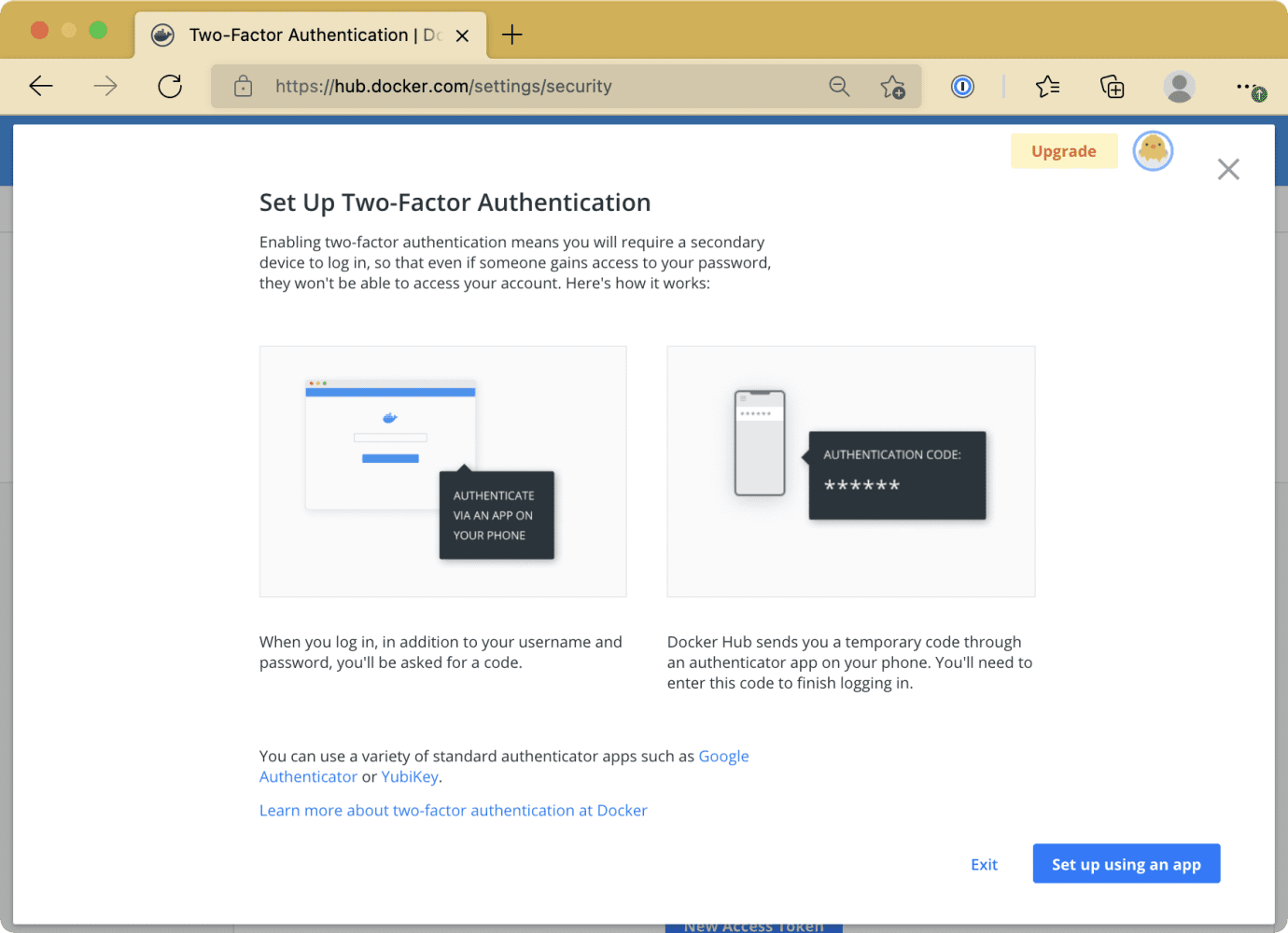The height and width of the screenshot is (933, 1288).
Task: Open browser Collections
Action: pyautogui.click(x=1112, y=87)
